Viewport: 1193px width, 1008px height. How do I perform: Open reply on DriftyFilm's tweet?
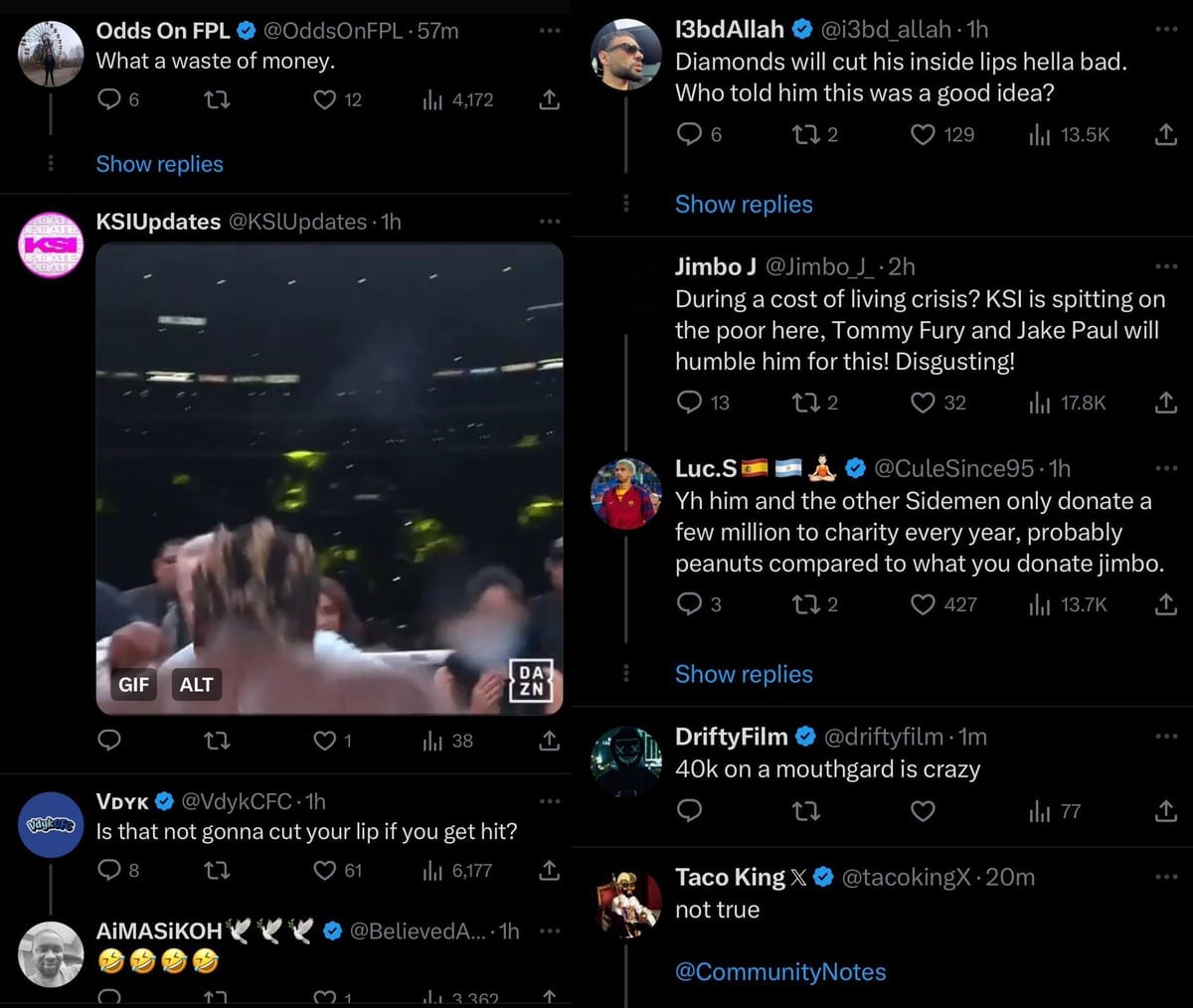click(689, 811)
